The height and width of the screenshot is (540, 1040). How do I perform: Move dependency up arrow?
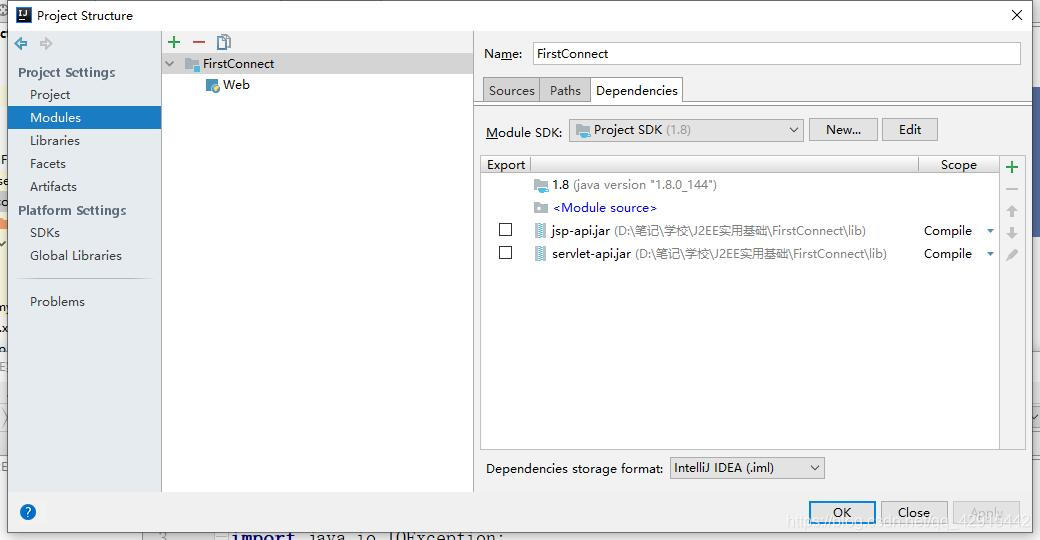pos(1011,211)
